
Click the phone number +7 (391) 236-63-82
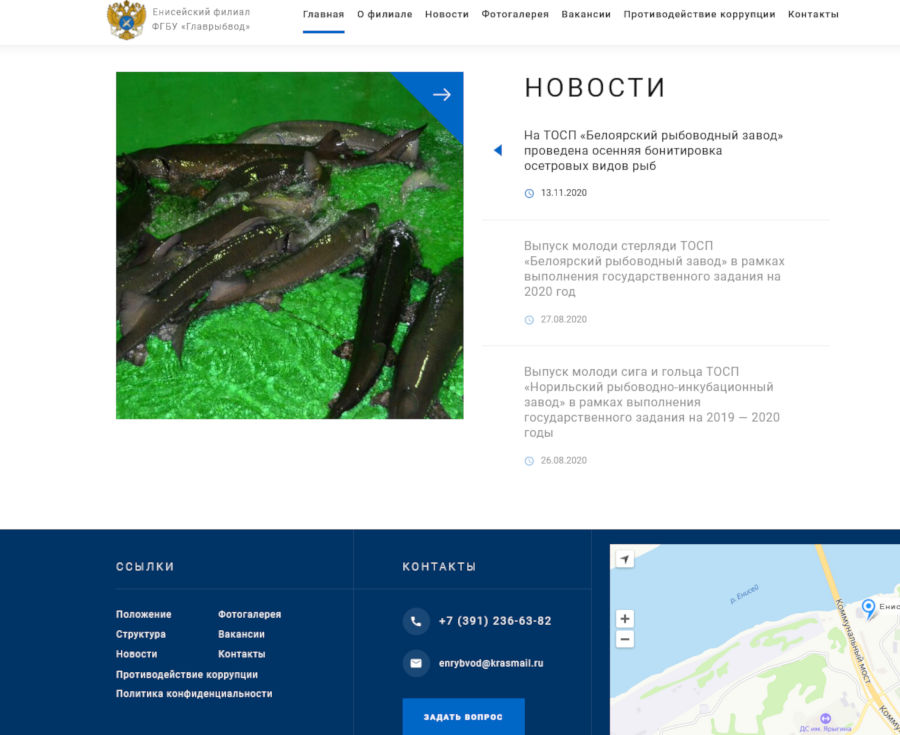(x=494, y=621)
